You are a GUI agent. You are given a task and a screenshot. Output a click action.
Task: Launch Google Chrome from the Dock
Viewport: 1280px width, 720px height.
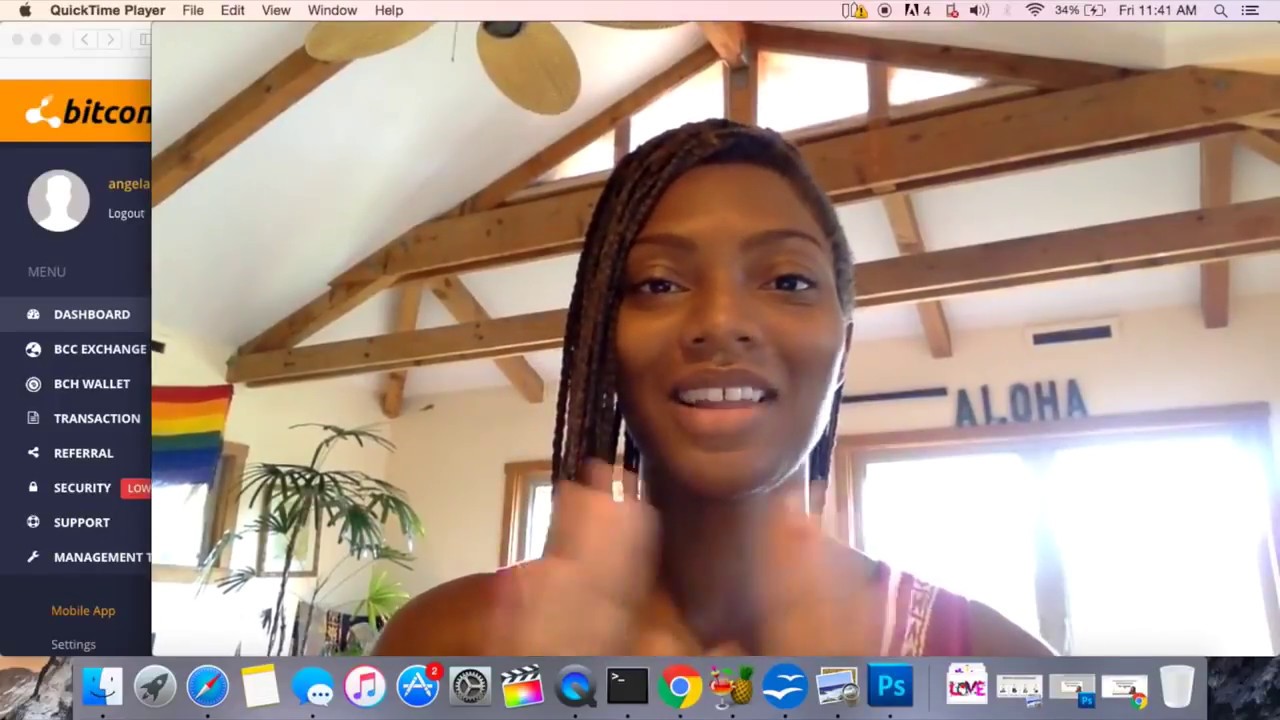pyautogui.click(x=680, y=687)
